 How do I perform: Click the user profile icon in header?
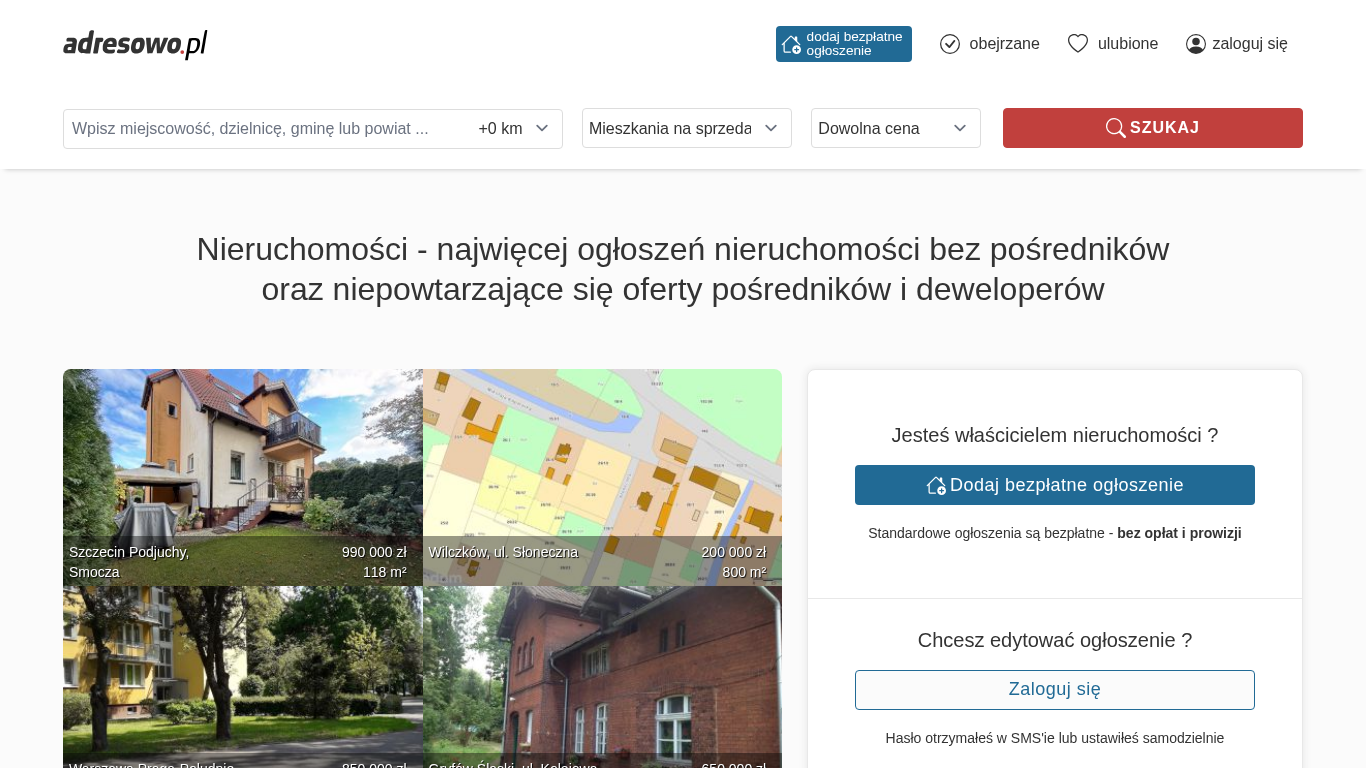tap(1195, 44)
